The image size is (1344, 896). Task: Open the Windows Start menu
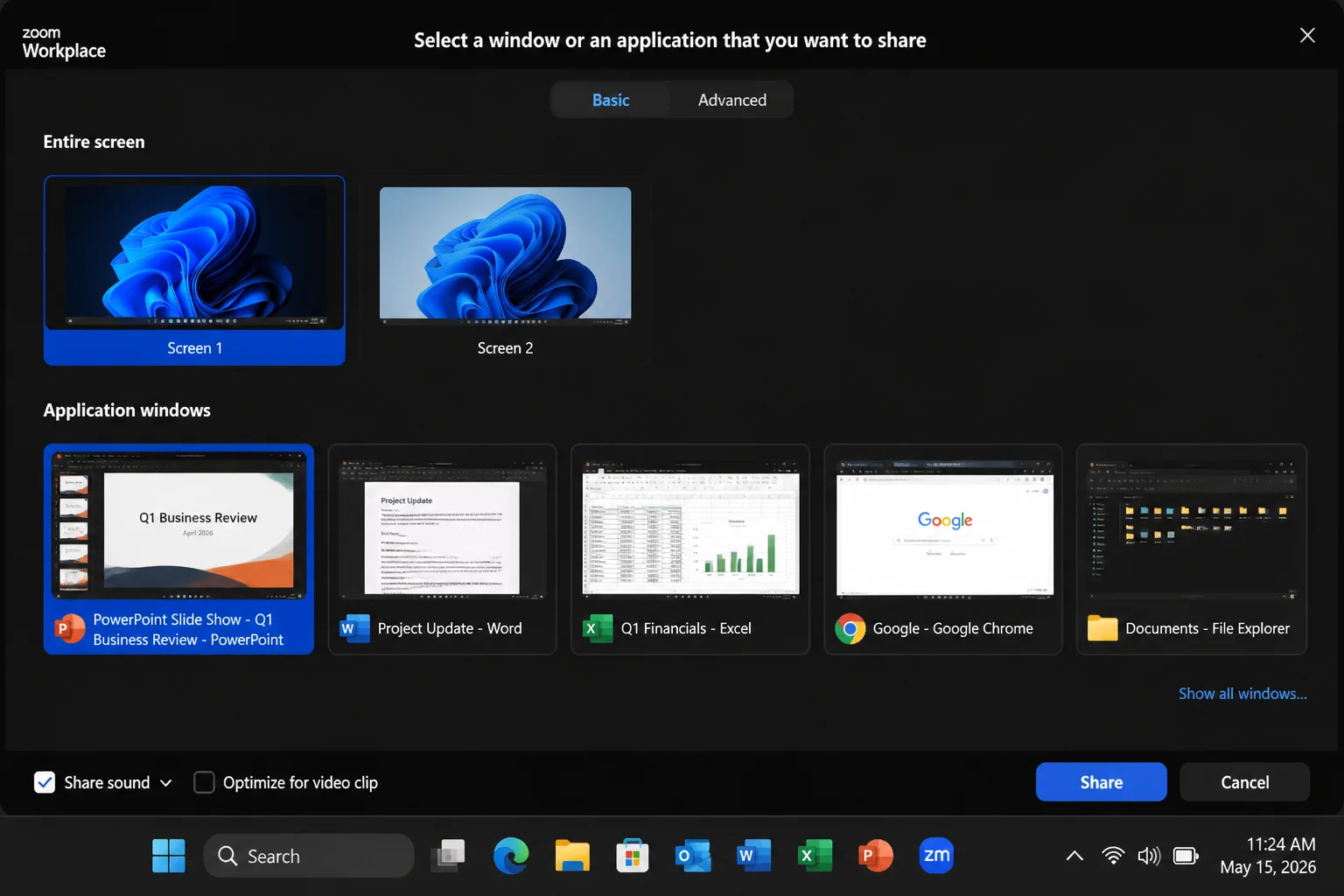169,856
